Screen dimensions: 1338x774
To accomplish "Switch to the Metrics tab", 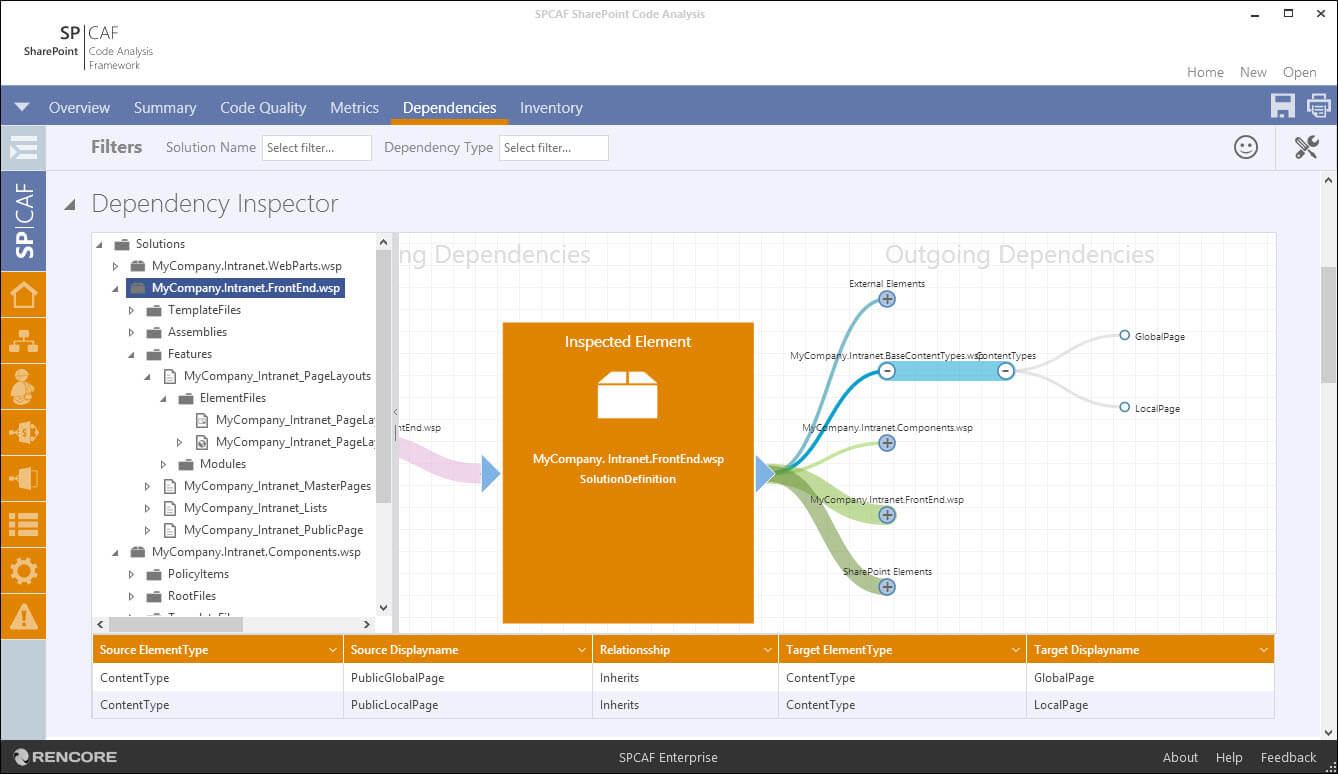I will (355, 107).
